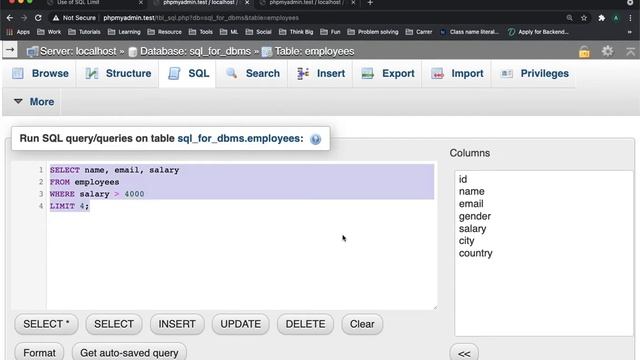Open the Insert tab
640x360 pixels.
tap(321, 73)
